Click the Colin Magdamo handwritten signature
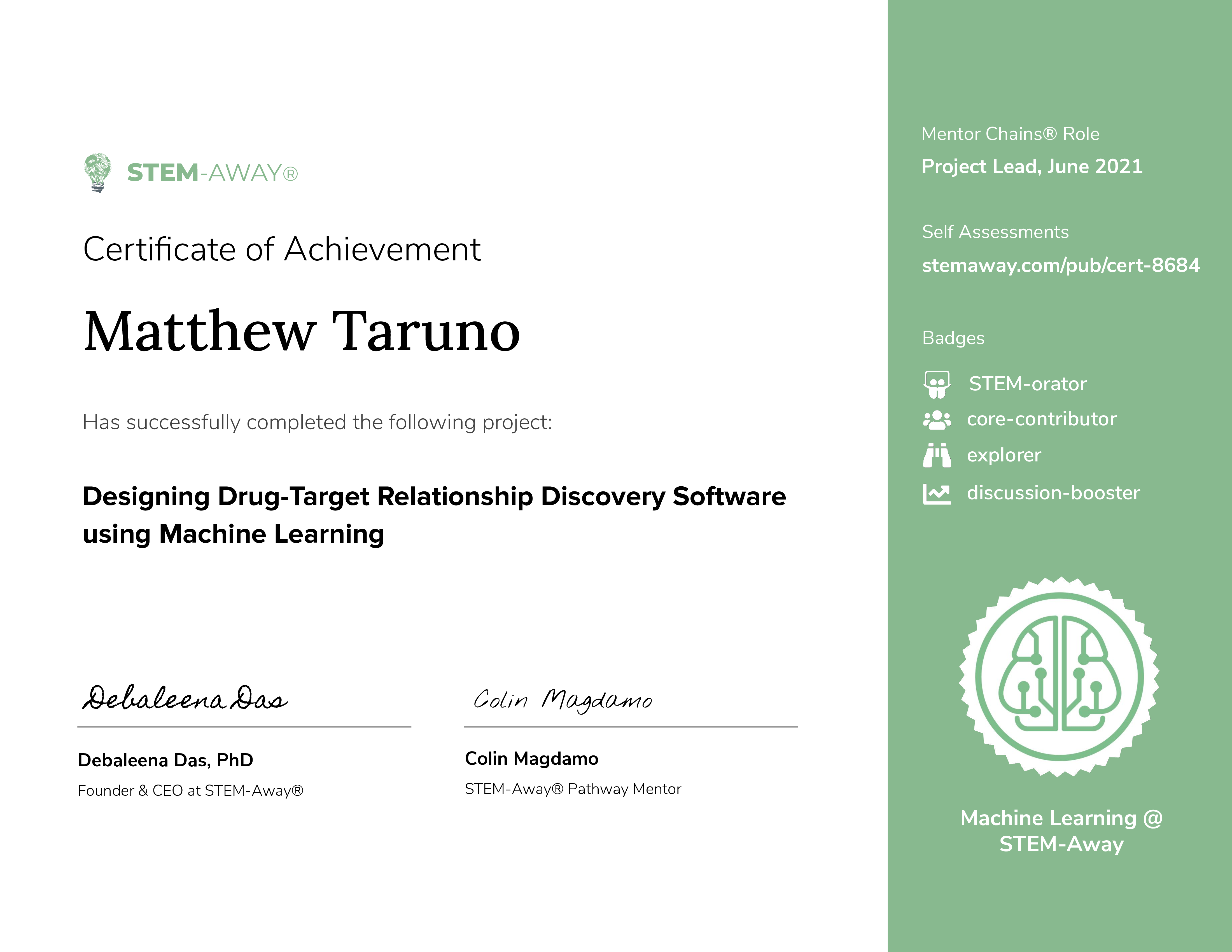 pyautogui.click(x=563, y=701)
